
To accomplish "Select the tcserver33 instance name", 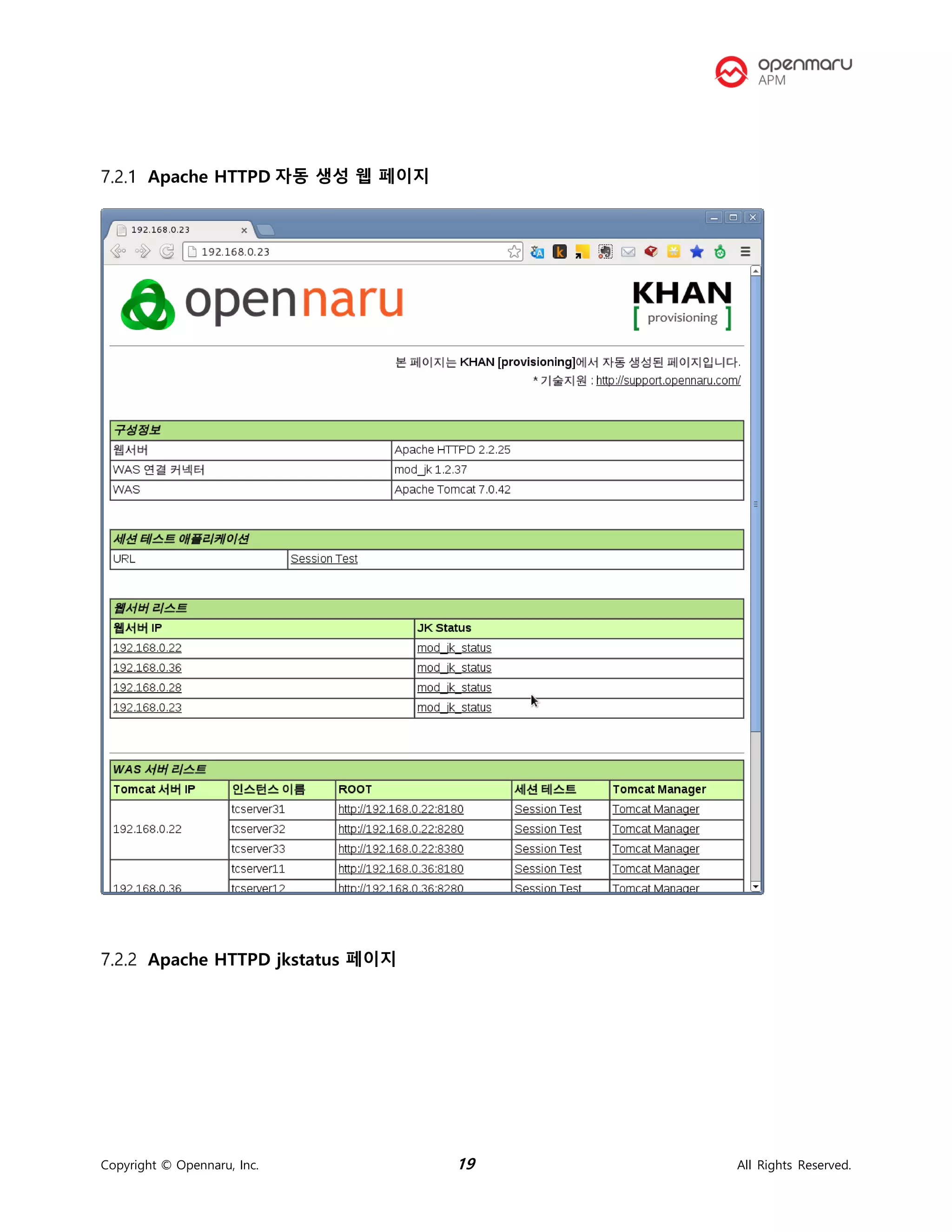I will 258,848.
